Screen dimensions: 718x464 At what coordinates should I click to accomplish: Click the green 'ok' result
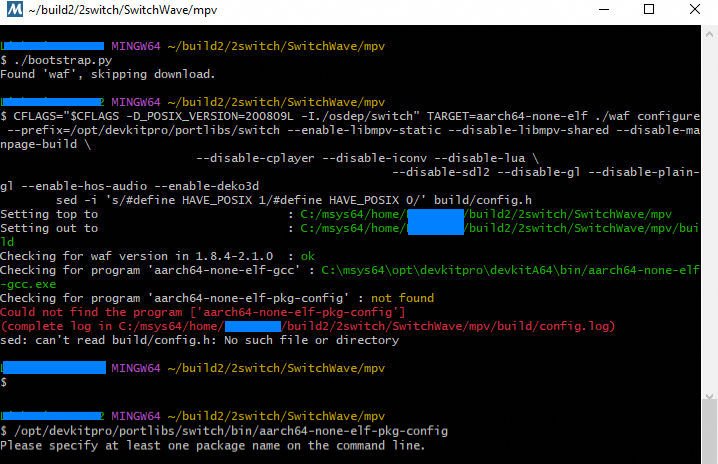(308, 256)
